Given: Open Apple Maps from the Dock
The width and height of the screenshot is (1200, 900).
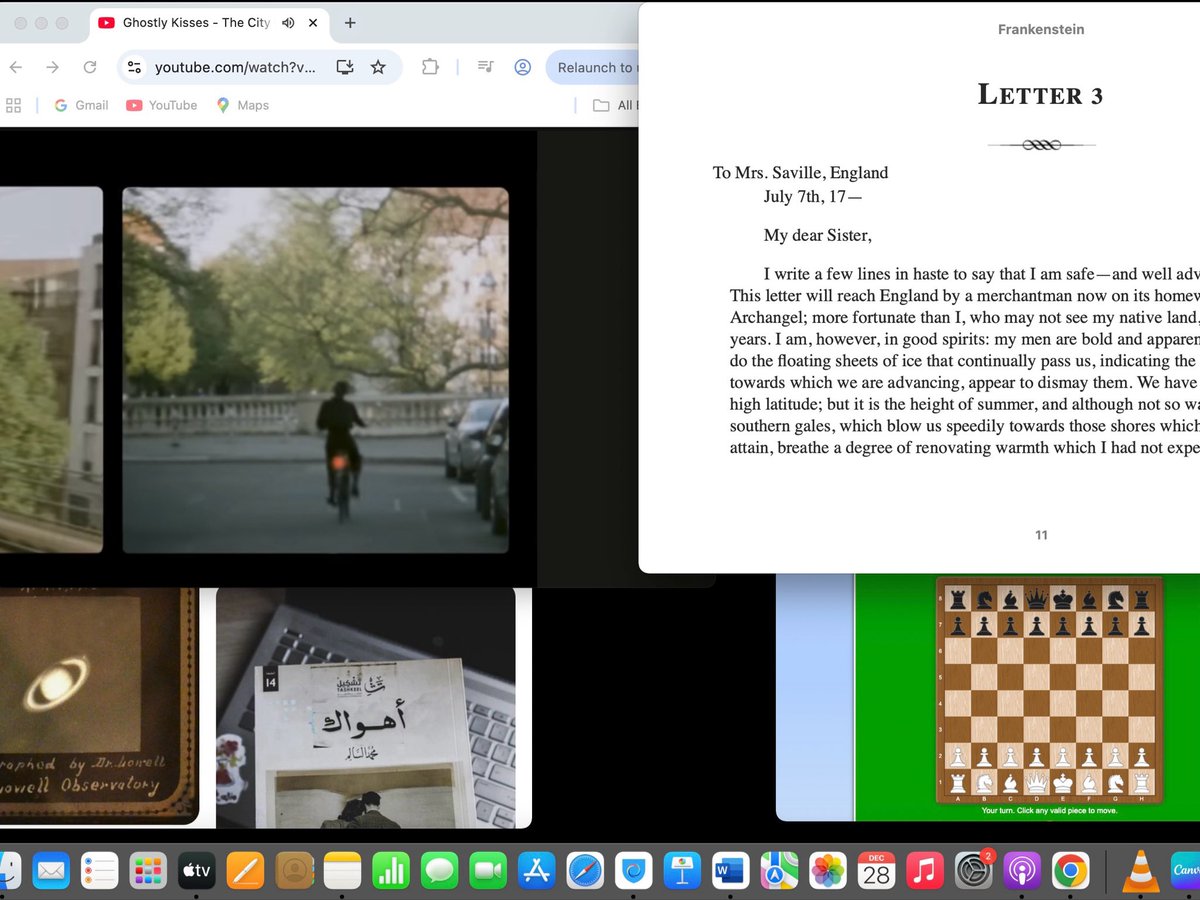Looking at the screenshot, I should (779, 871).
